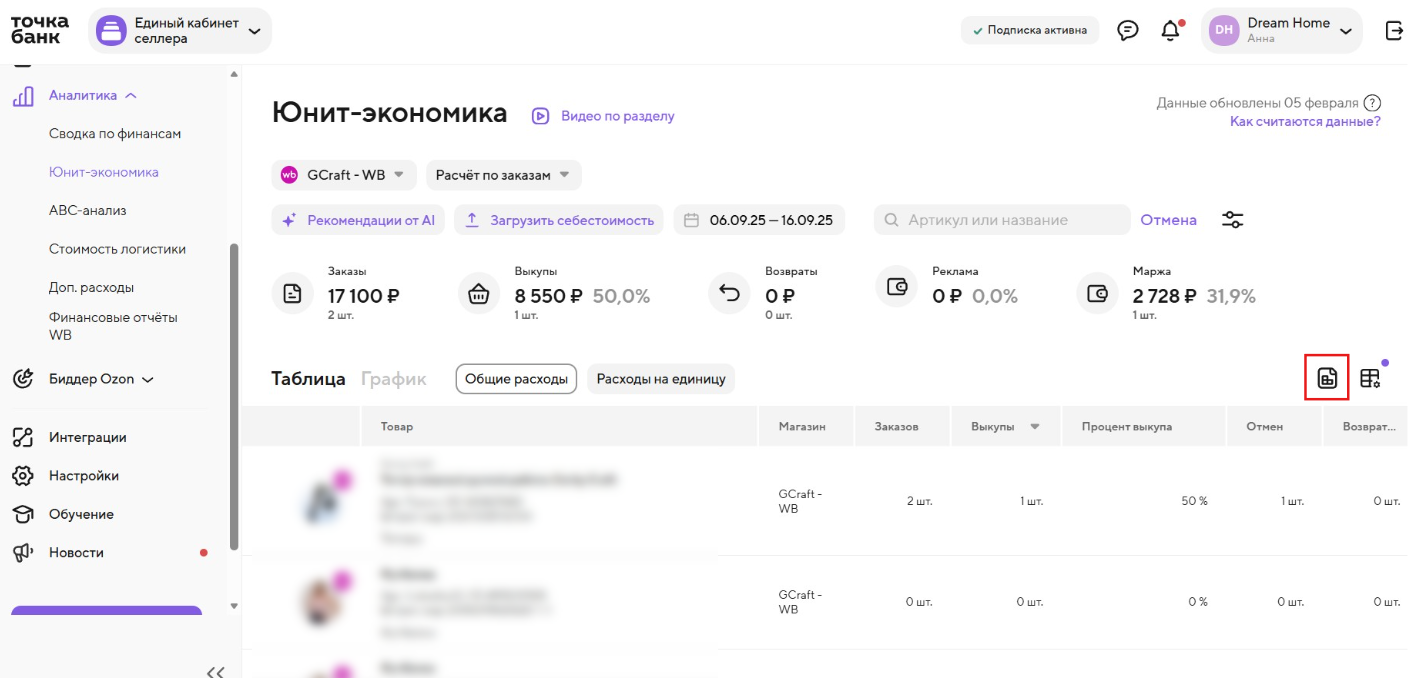The width and height of the screenshot is (1412, 678).
Task: Go to Доп. расходы
Action: tap(91, 288)
